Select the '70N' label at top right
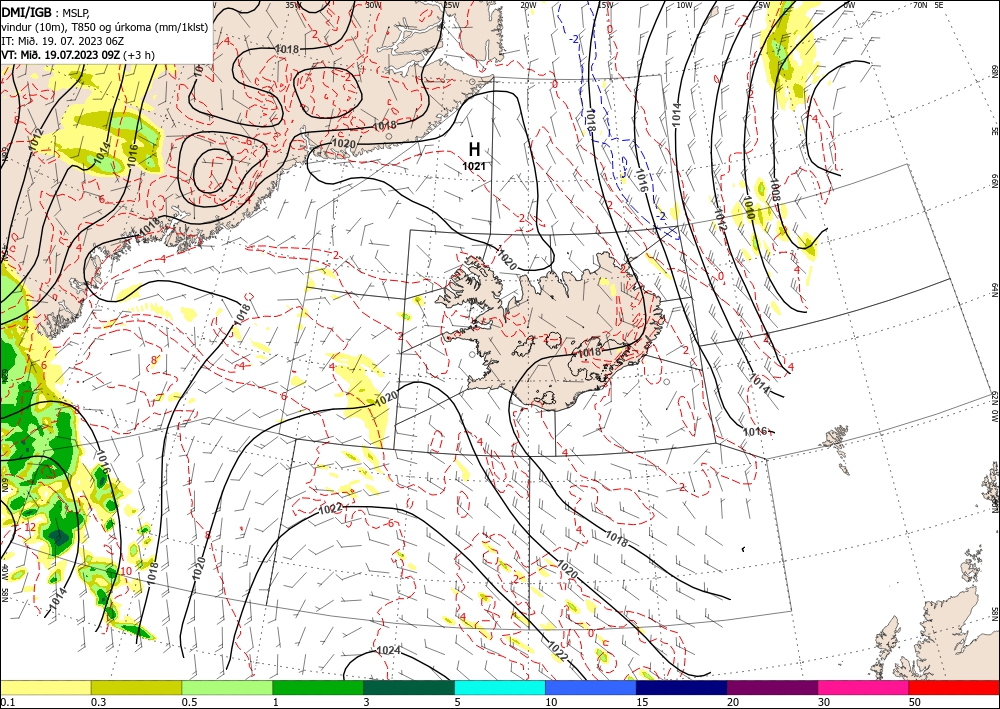This screenshot has height=709, width=1000. tap(920, 5)
